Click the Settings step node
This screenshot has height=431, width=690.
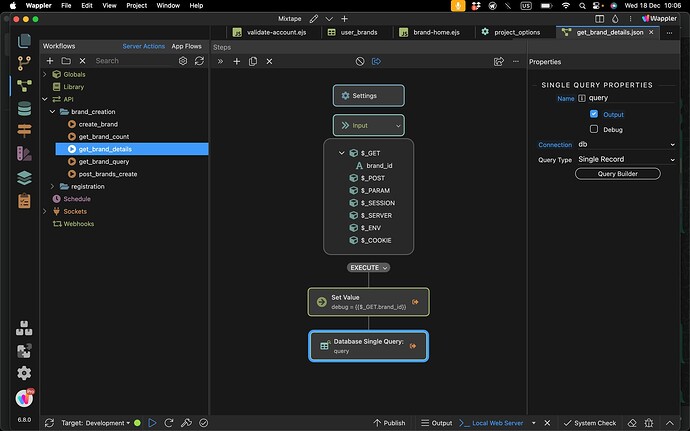pyautogui.click(x=368, y=96)
